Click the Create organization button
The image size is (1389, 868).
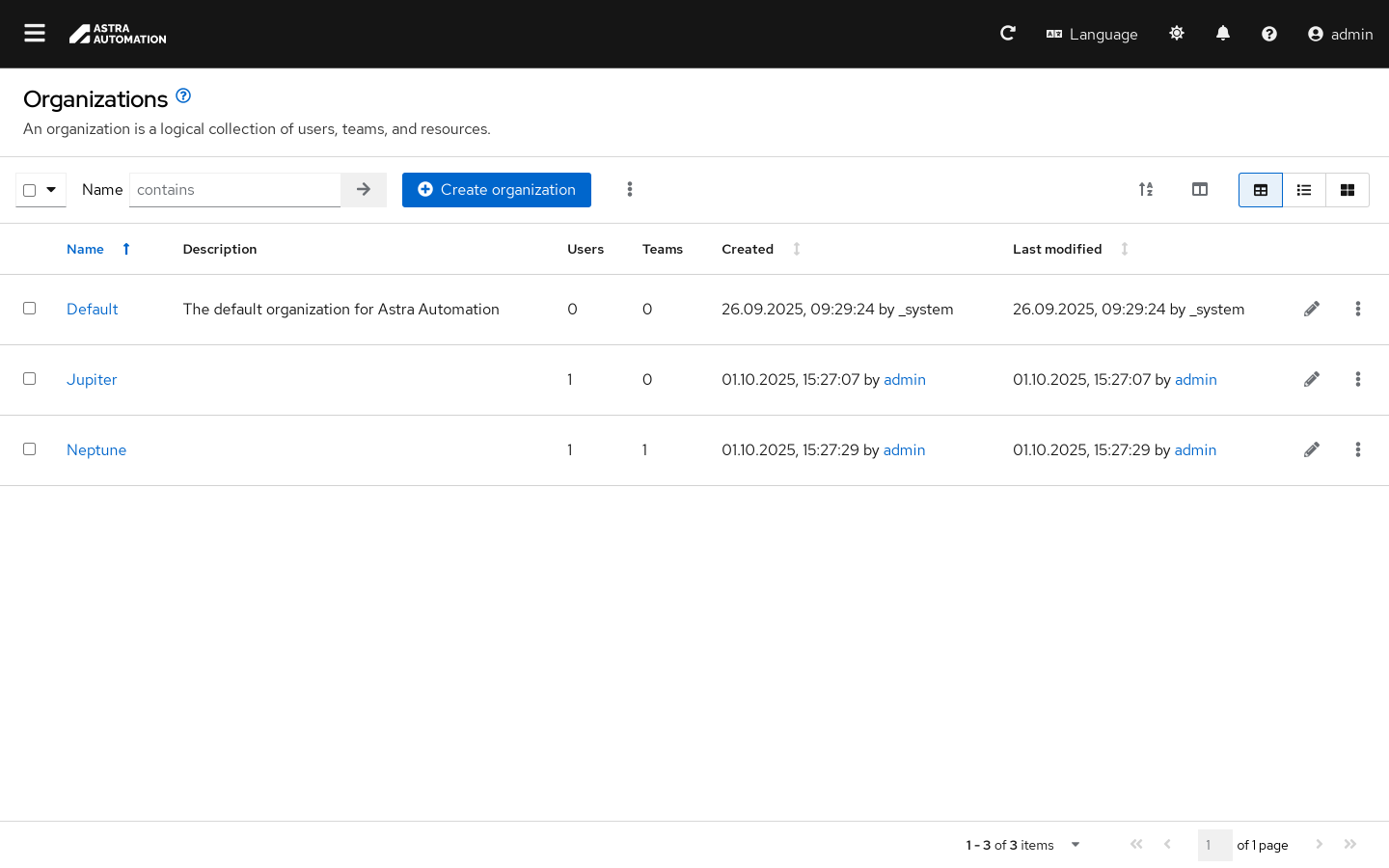(x=496, y=190)
